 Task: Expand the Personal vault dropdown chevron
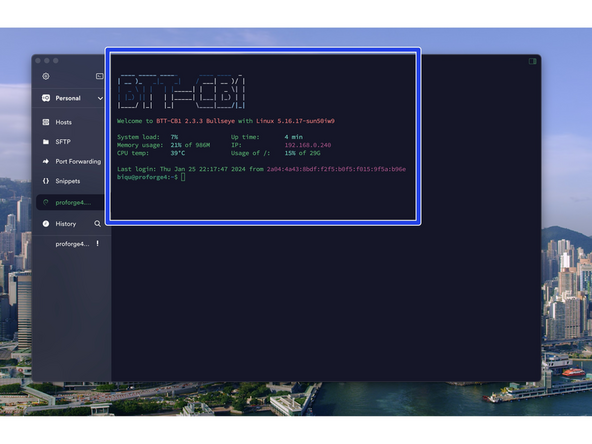pyautogui.click(x=100, y=99)
